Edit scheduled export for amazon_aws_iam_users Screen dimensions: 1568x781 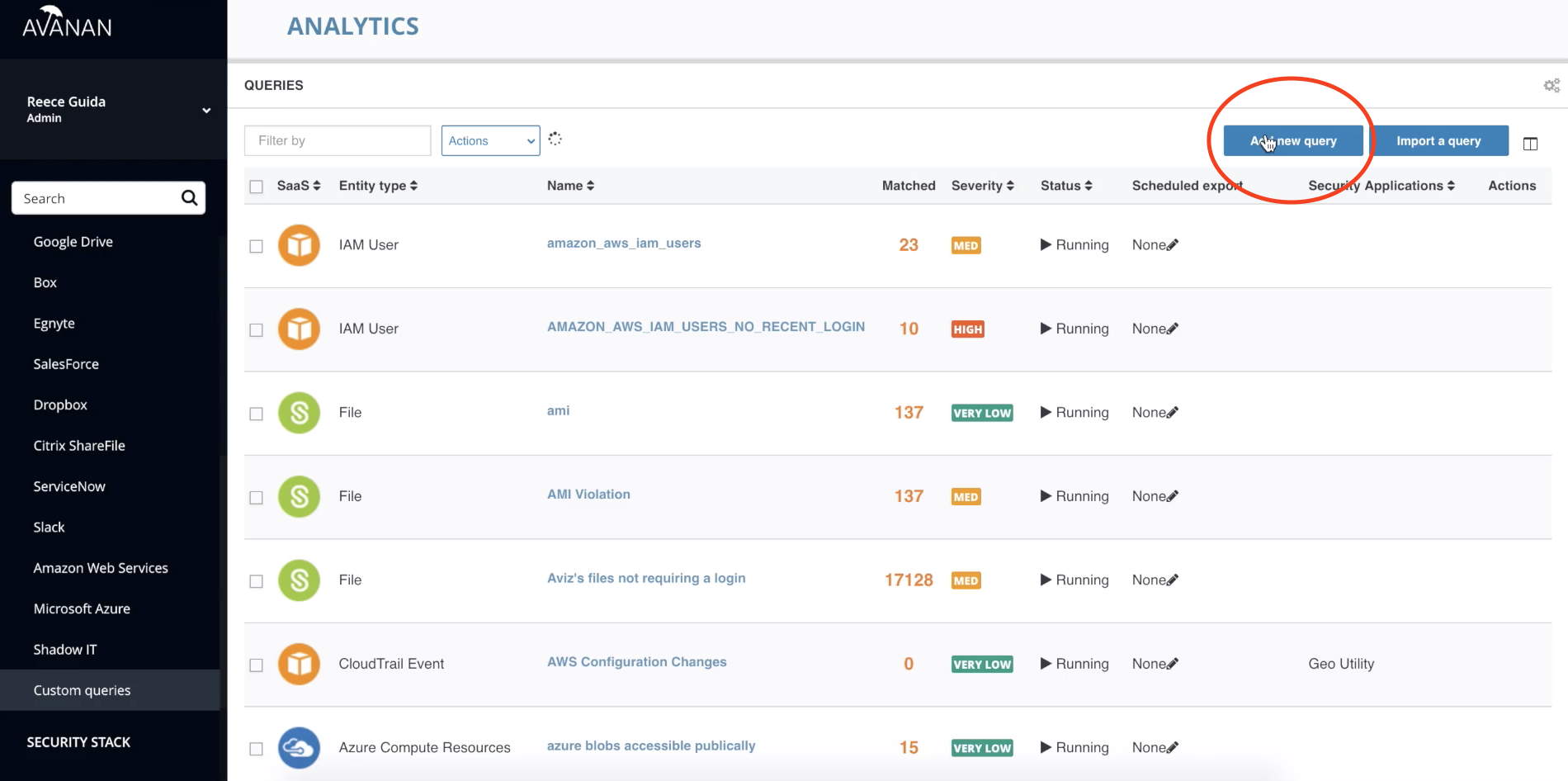tap(1173, 244)
